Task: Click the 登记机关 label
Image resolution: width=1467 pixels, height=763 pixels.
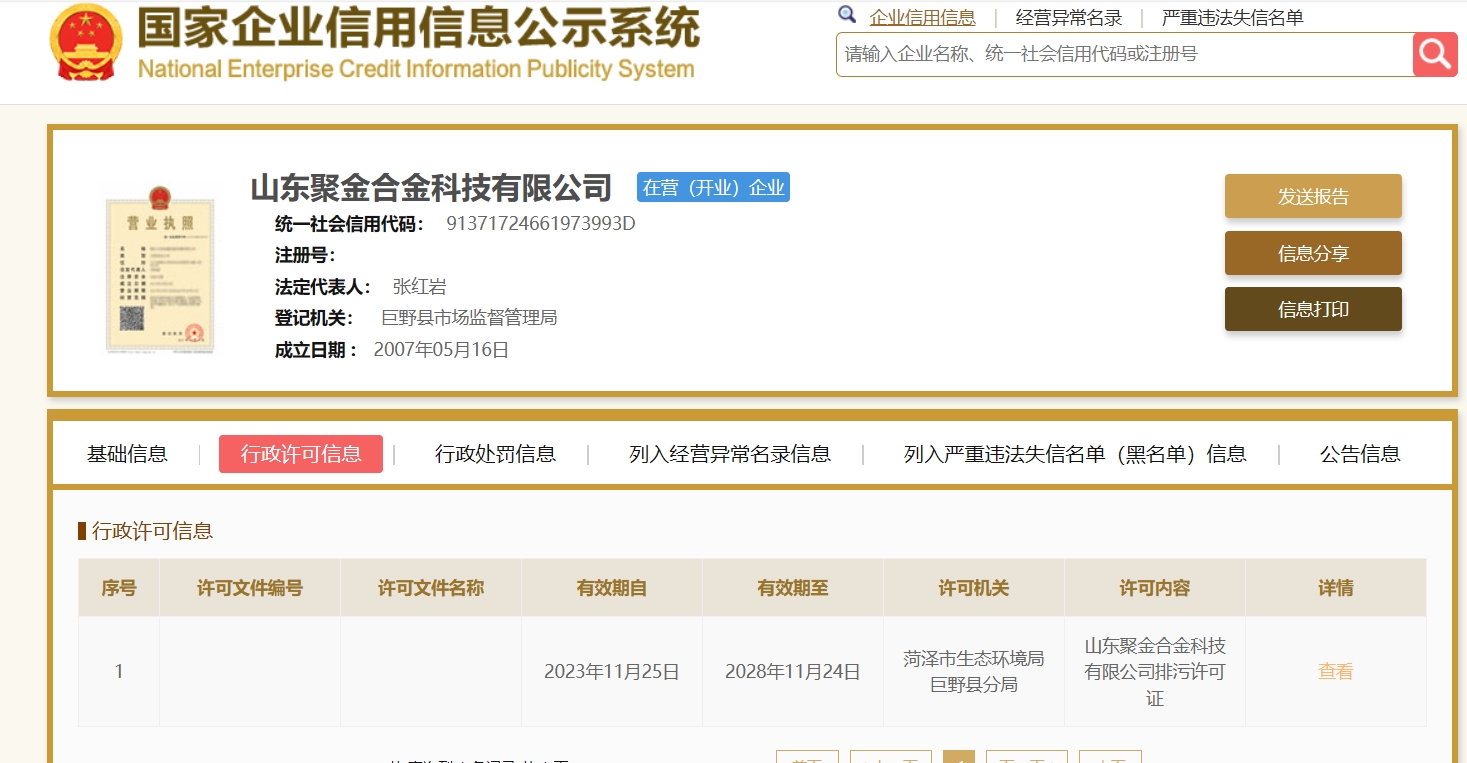Action: pos(314,318)
